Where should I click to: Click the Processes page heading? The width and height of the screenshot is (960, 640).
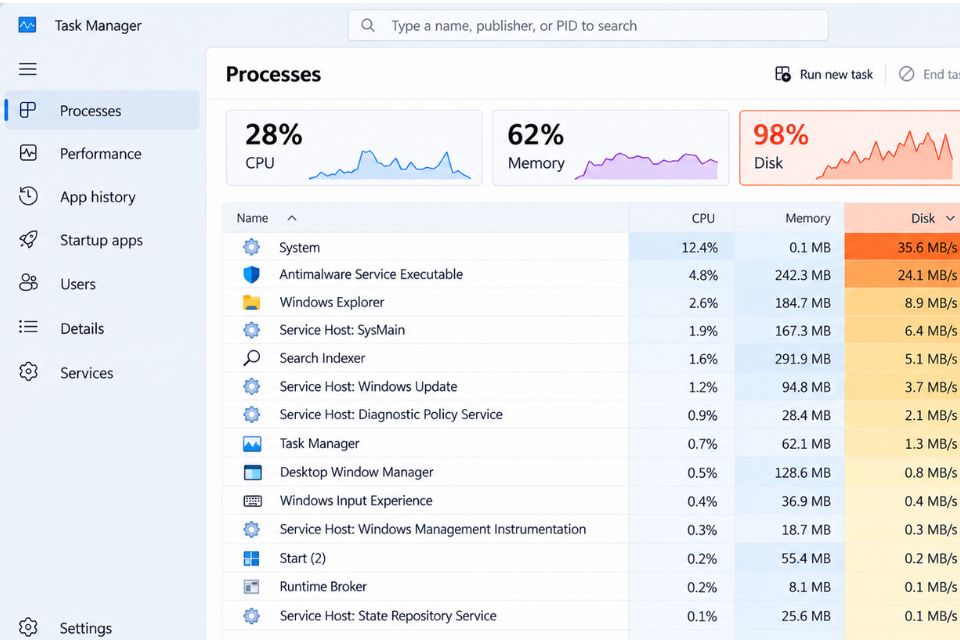pos(273,74)
